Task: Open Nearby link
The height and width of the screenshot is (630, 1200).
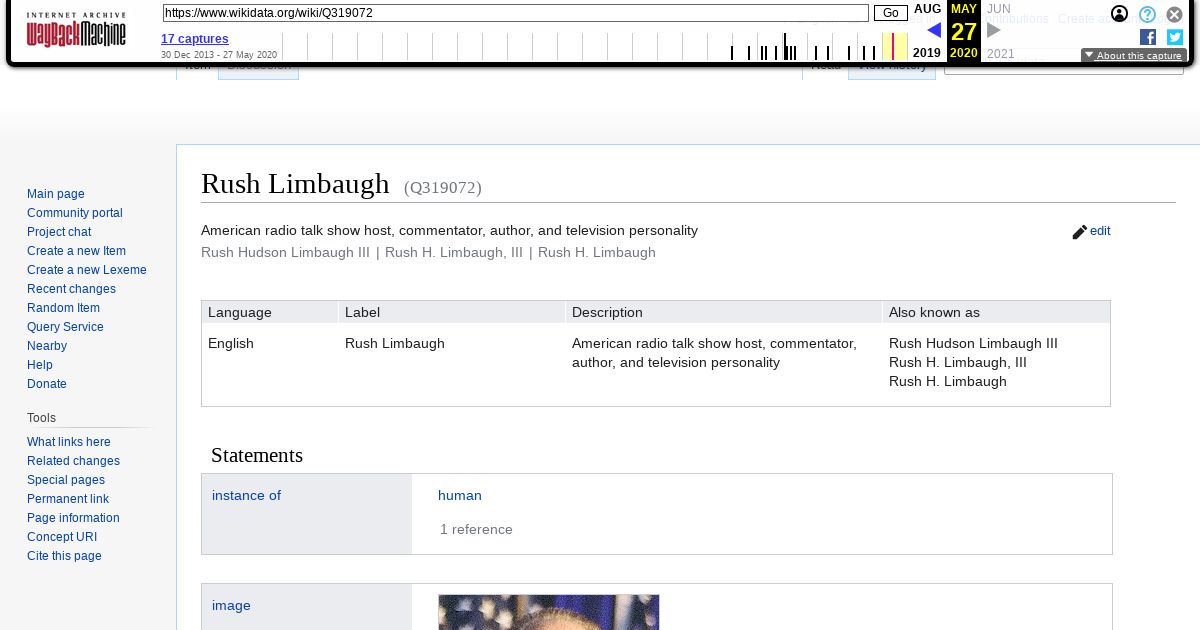Action: pos(47,346)
